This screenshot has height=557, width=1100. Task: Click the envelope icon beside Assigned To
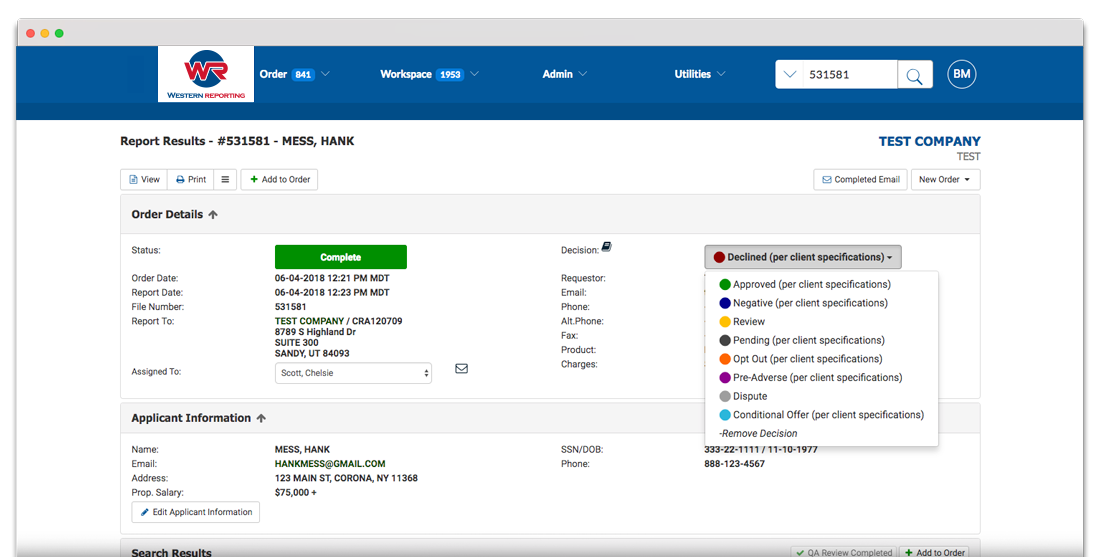pyautogui.click(x=462, y=369)
